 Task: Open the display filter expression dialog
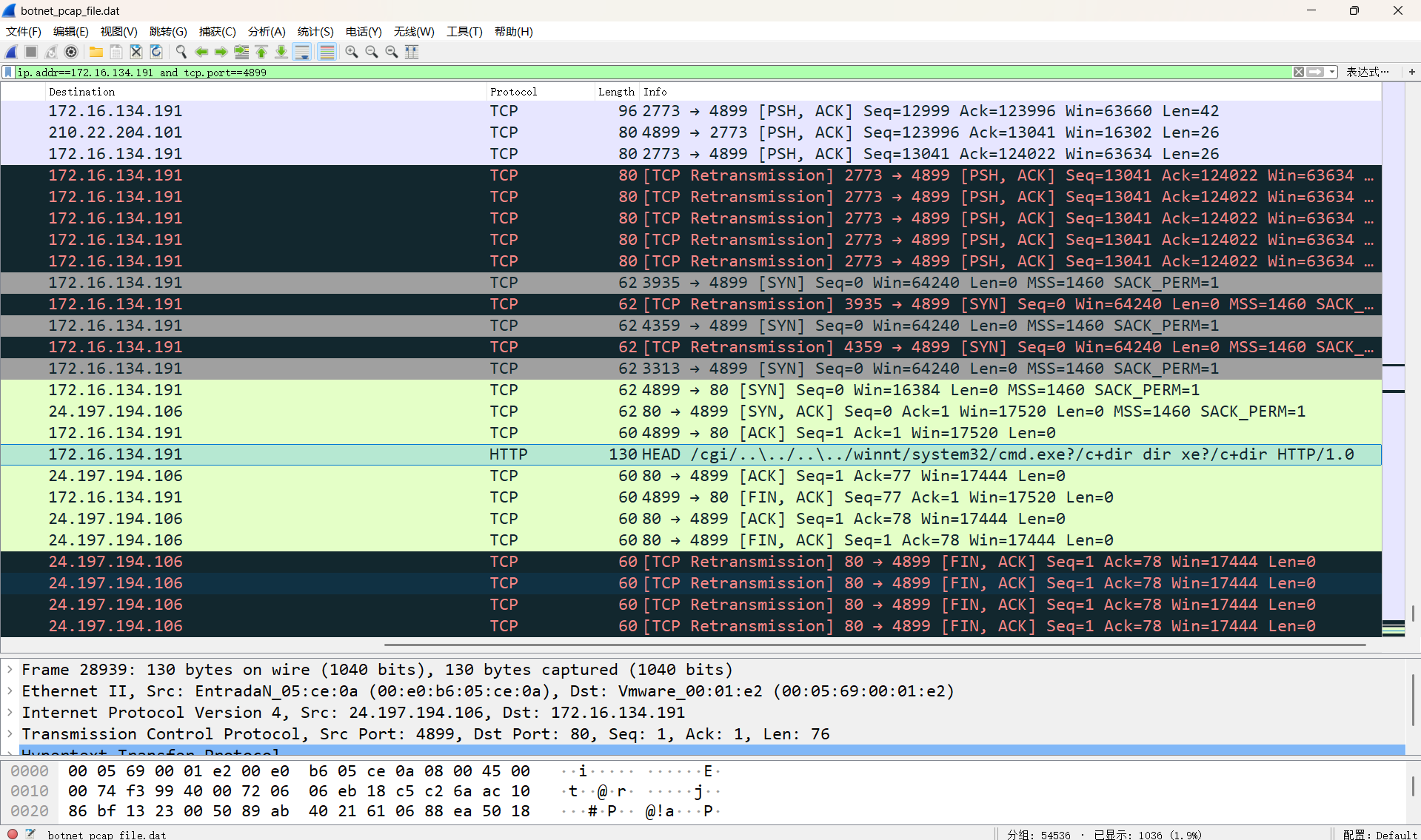[x=1367, y=72]
